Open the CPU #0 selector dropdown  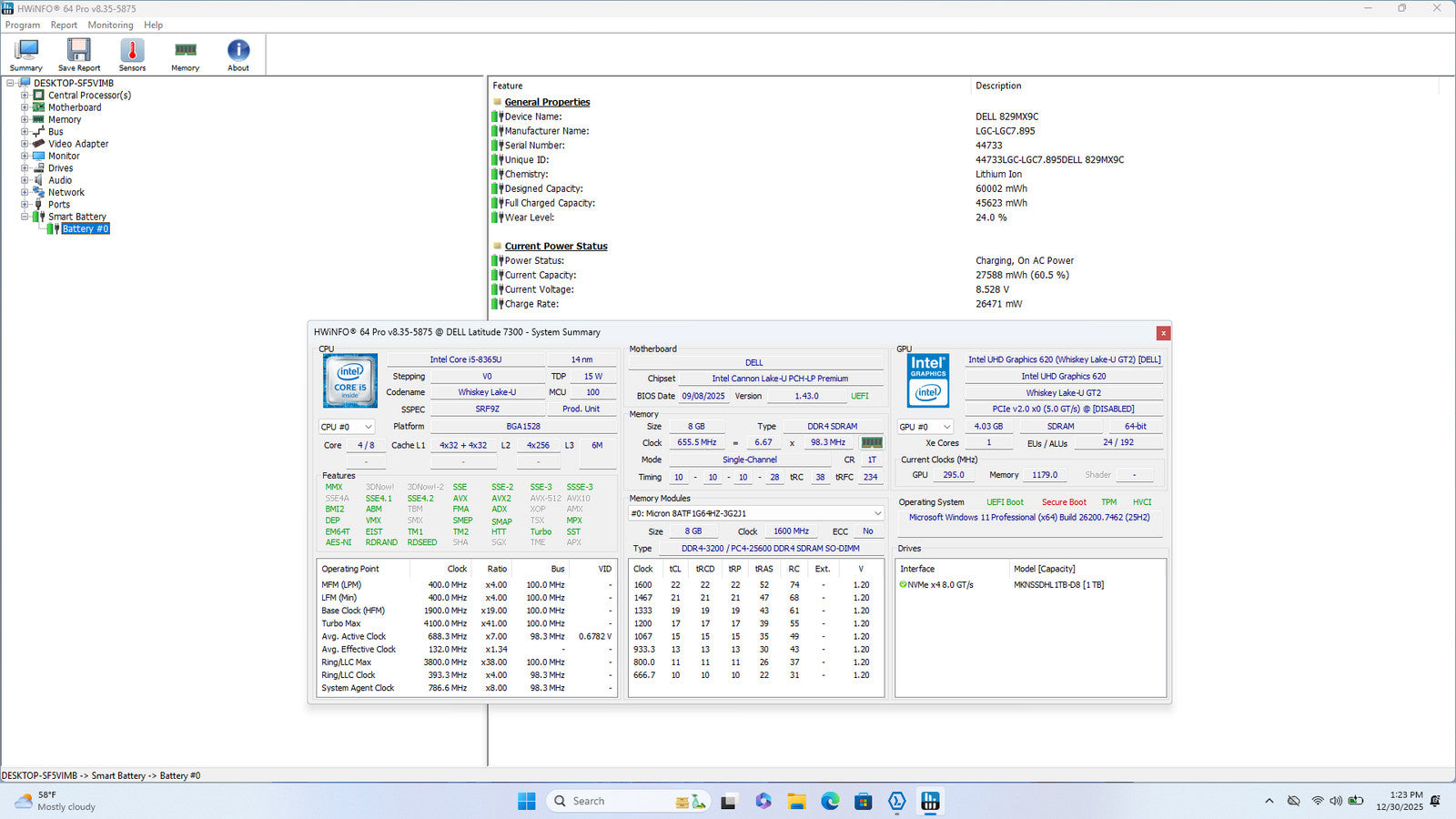[x=347, y=427]
